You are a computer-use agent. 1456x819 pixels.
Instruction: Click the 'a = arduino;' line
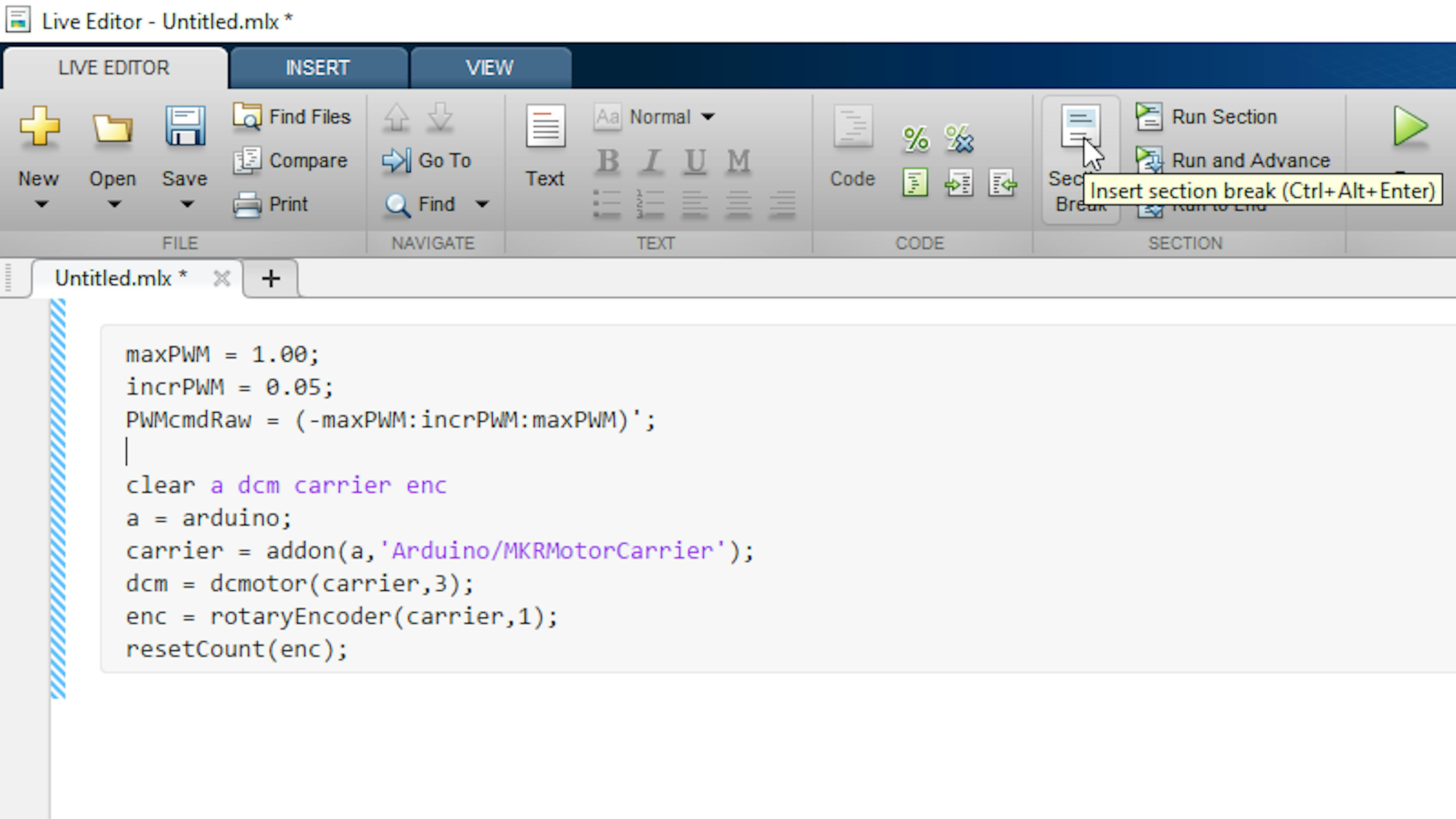(x=208, y=519)
